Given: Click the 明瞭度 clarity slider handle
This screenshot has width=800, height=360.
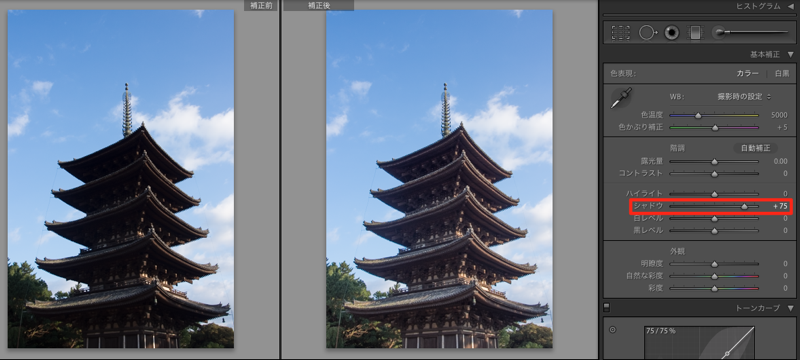Looking at the screenshot, I should coord(714,264).
